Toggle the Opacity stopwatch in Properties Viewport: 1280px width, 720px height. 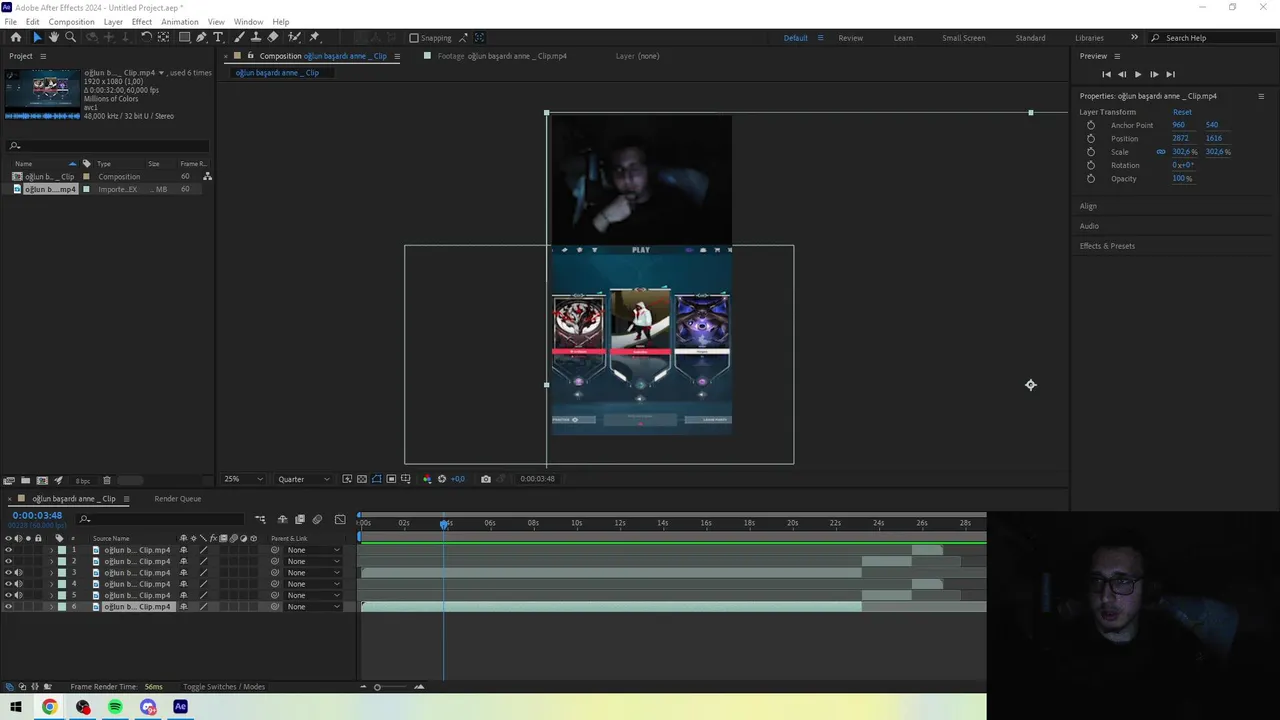pyautogui.click(x=1091, y=179)
